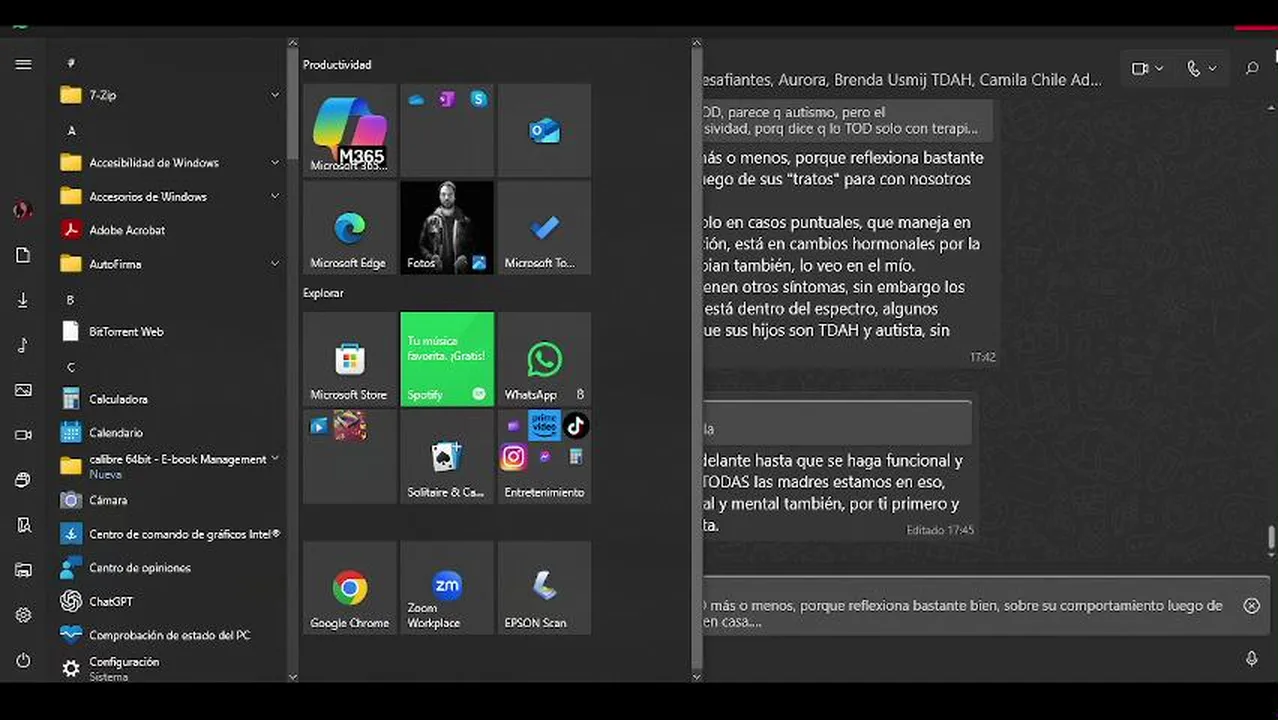Click the Start tiles scrollbar
Screen dimensions: 1278x720
tap(697, 360)
